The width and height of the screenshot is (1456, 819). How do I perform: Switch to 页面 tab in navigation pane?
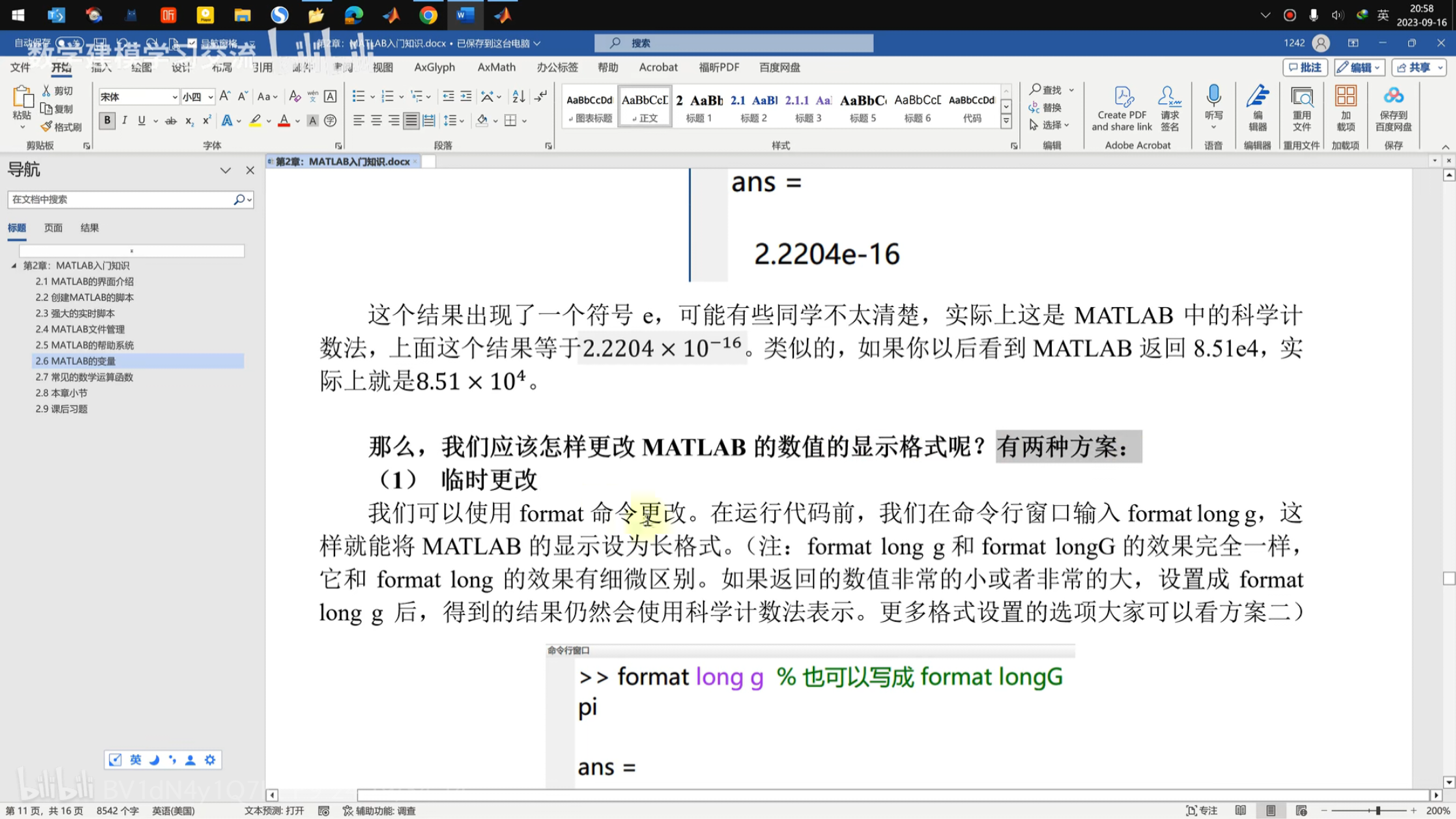point(53,228)
